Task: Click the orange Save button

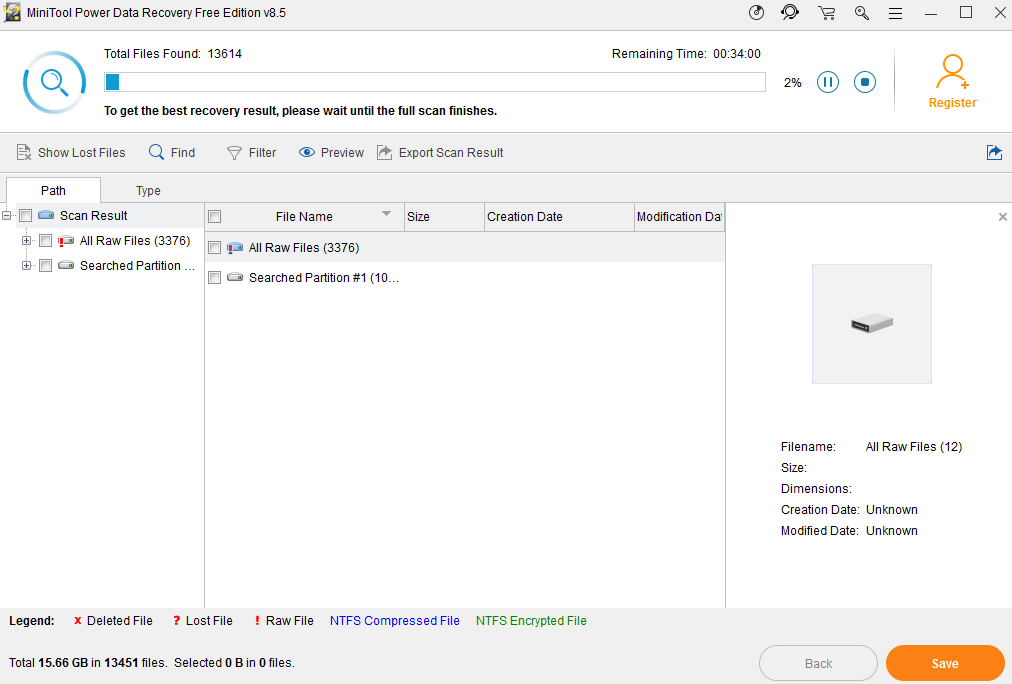Action: tap(944, 663)
